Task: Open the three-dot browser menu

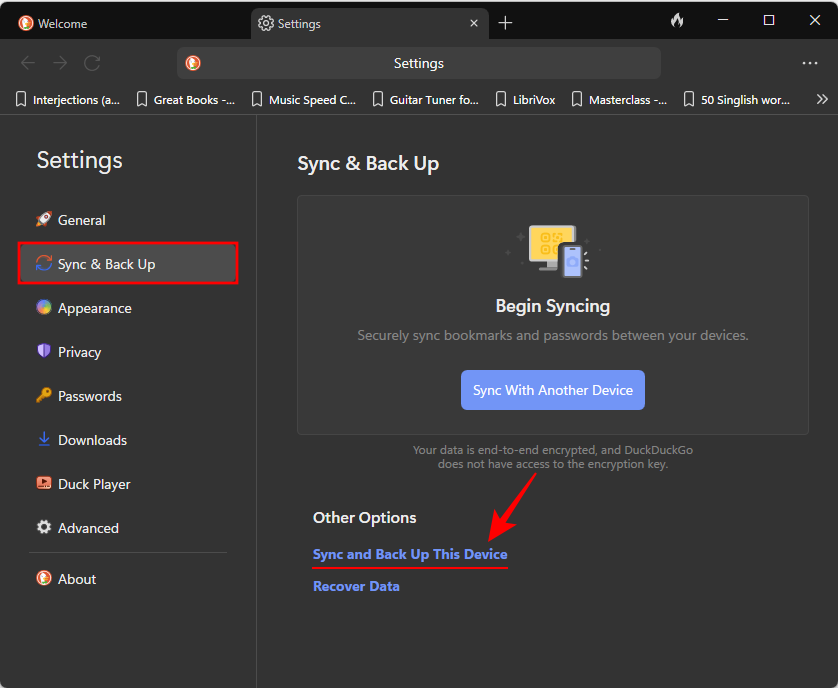Action: (x=810, y=63)
